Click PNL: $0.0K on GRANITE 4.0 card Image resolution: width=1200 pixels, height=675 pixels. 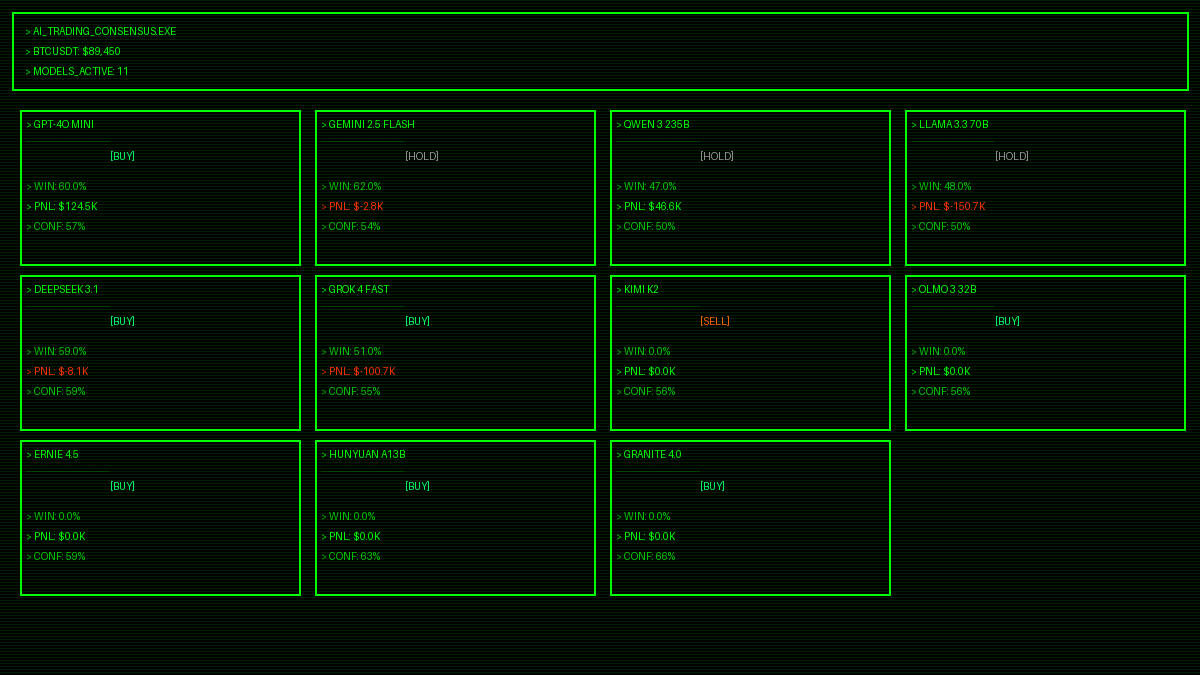point(646,536)
